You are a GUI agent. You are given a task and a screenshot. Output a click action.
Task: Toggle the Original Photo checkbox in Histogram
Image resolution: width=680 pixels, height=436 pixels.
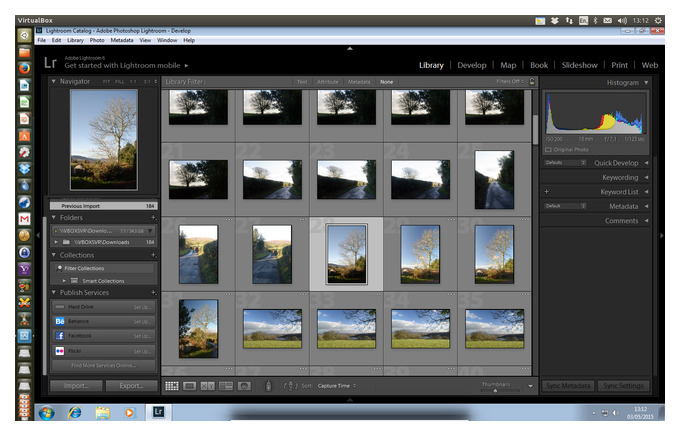coord(548,150)
